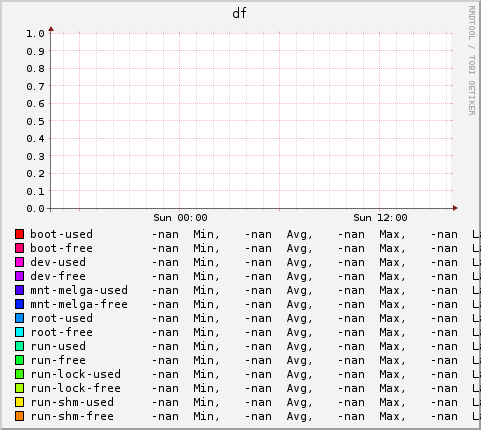Click the run-lock-used color swatch
481x430 pixels.
(x=19, y=374)
